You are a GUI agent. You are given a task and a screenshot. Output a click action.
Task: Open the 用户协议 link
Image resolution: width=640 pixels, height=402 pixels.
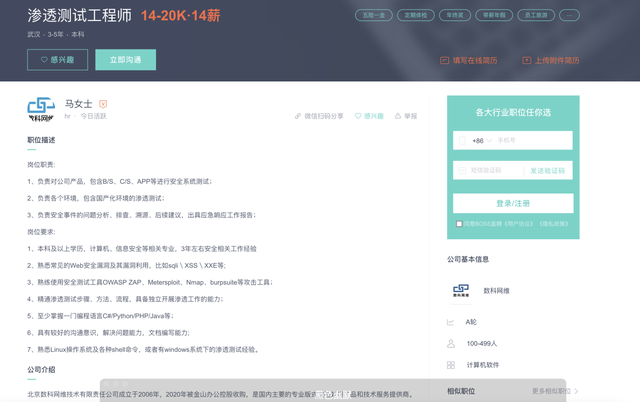(x=518, y=224)
